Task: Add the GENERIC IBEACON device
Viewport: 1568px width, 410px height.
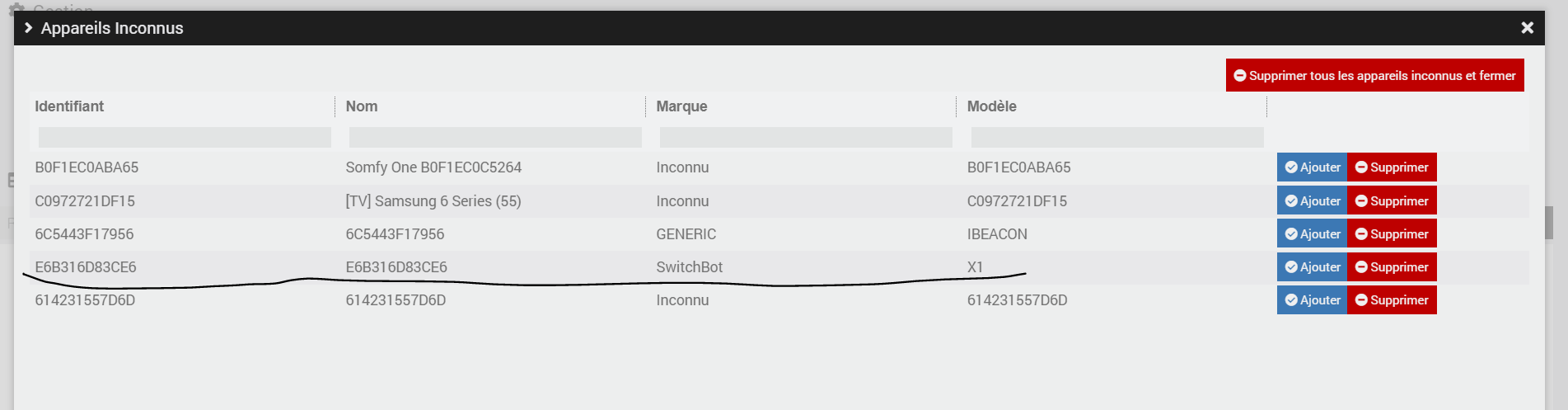Action: pos(1312,233)
